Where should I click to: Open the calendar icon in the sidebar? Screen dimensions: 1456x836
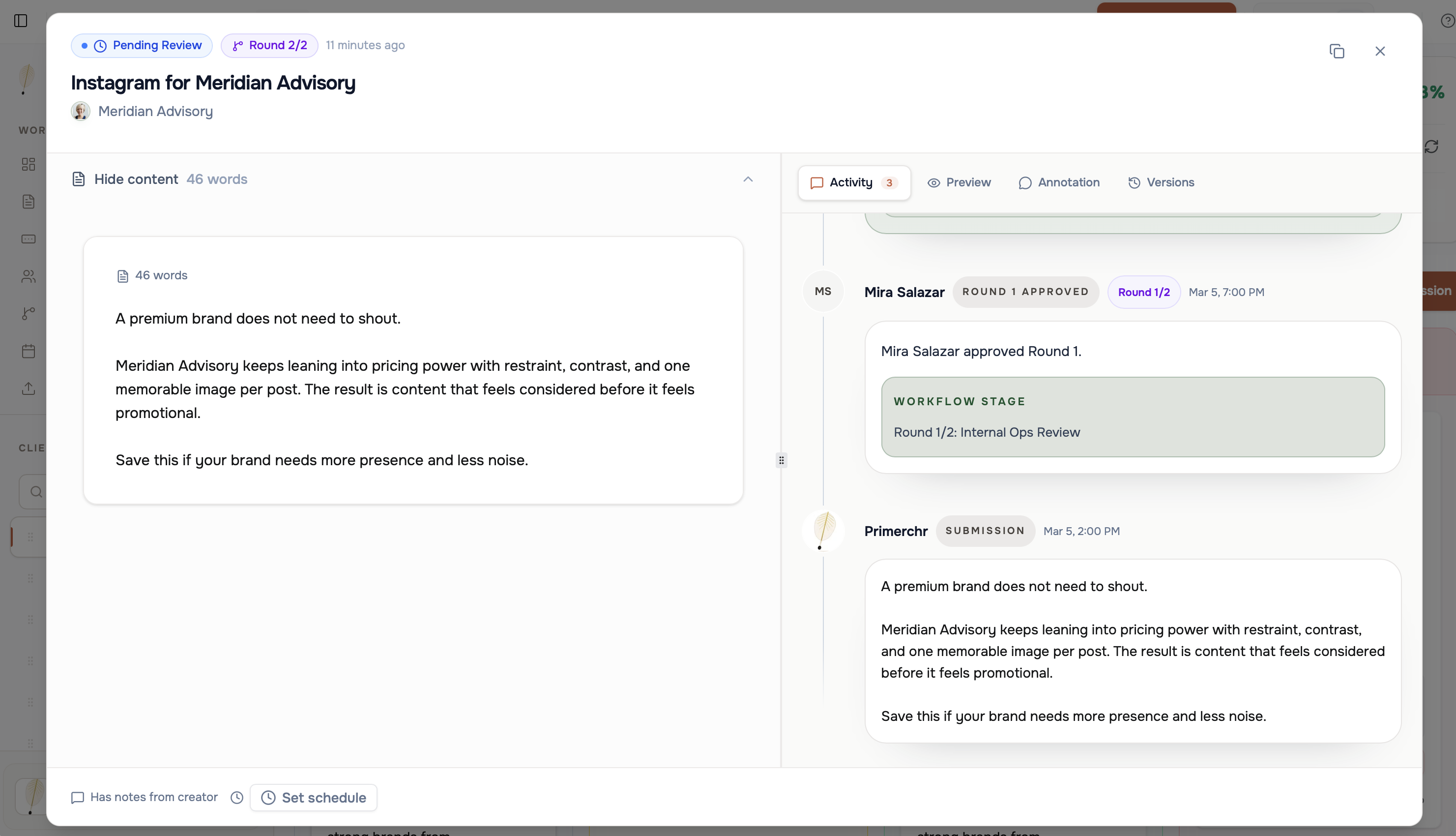point(28,351)
